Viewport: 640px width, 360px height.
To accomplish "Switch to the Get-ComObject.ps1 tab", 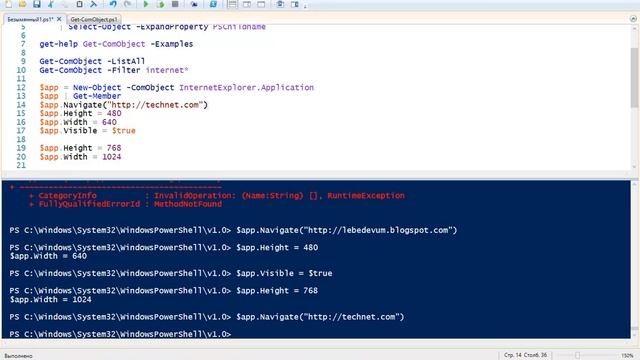I will coord(94,19).
